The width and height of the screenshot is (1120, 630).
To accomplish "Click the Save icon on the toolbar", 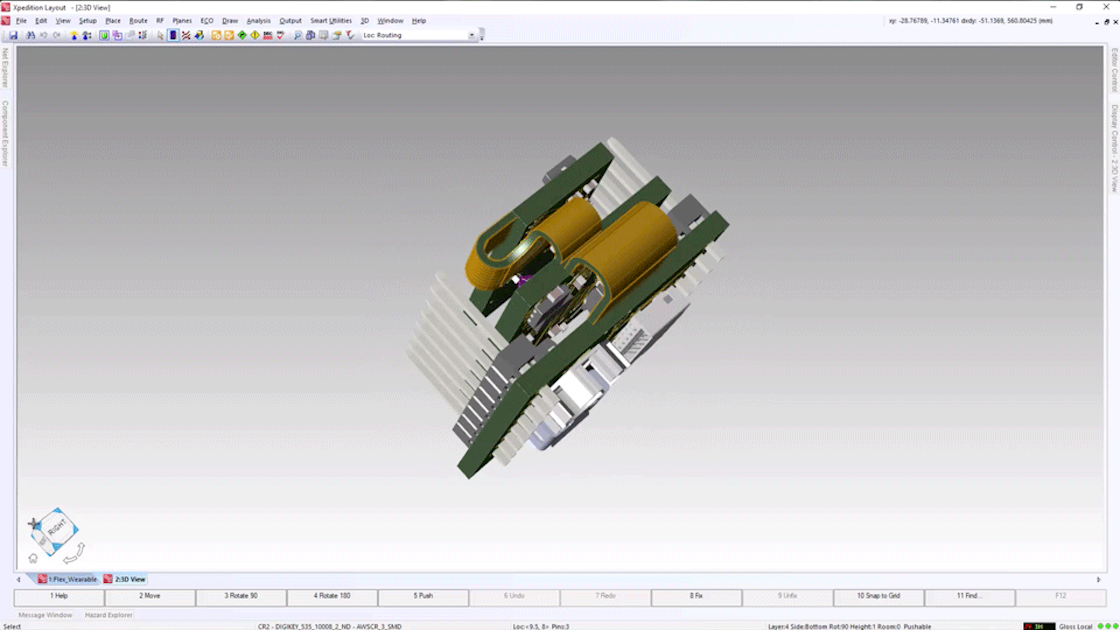I will tap(14, 34).
